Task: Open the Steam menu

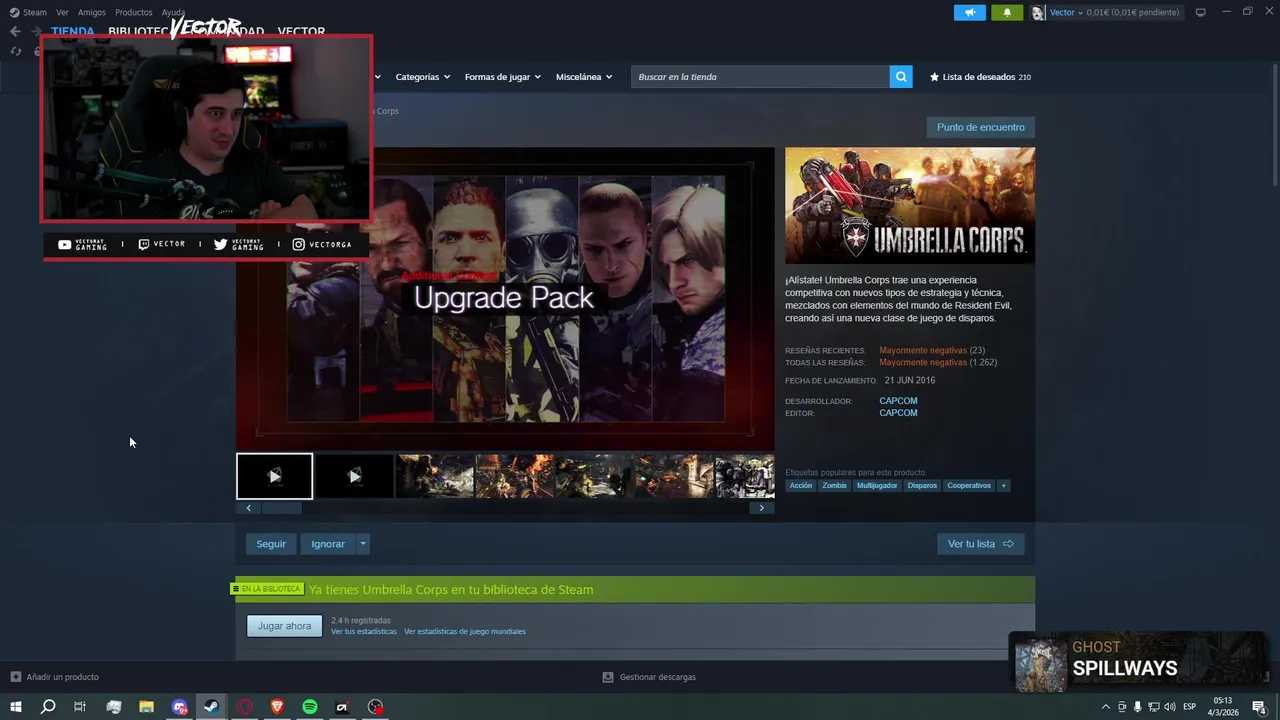Action: tap(28, 12)
